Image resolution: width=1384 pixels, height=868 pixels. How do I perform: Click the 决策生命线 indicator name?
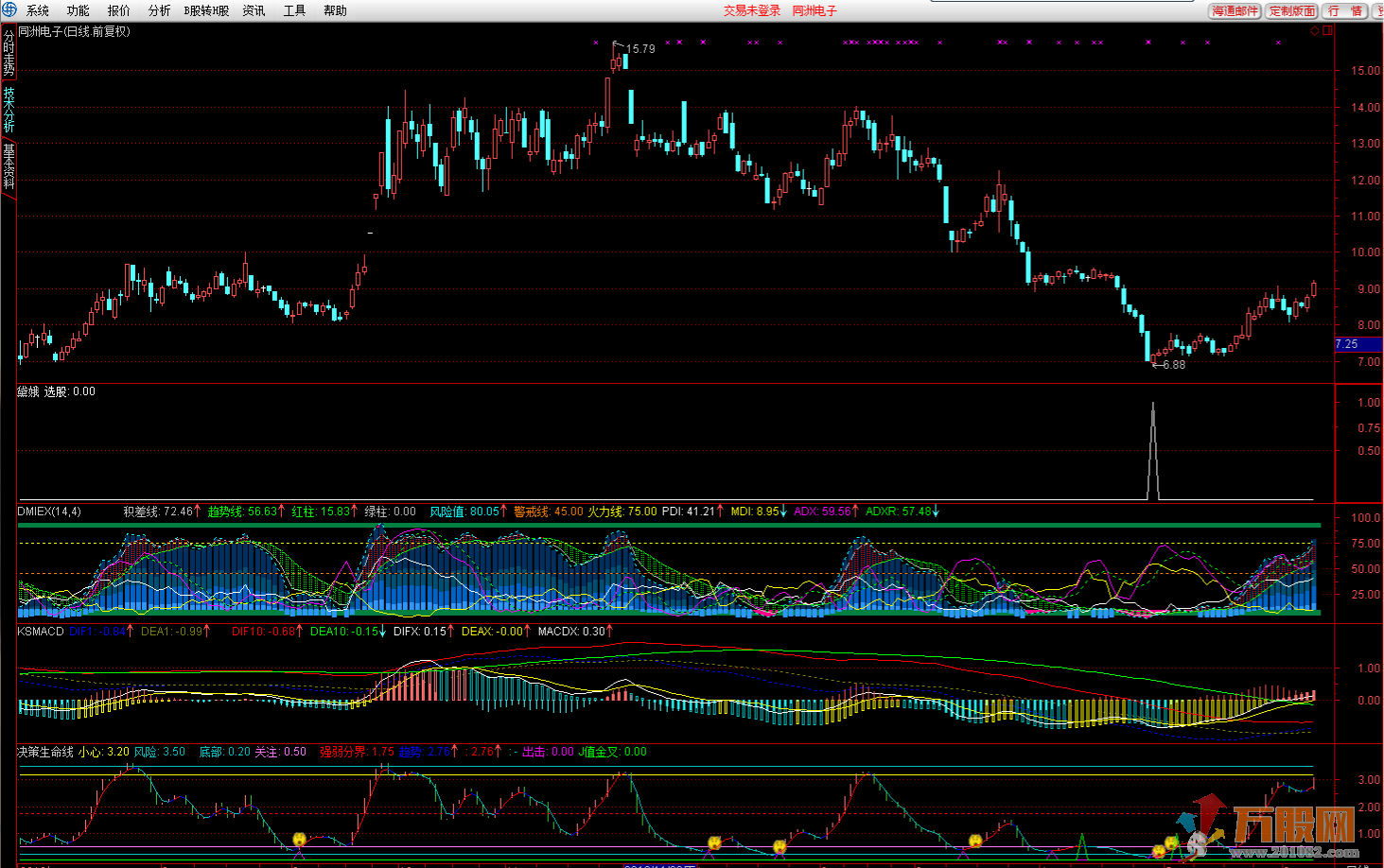(x=45, y=752)
